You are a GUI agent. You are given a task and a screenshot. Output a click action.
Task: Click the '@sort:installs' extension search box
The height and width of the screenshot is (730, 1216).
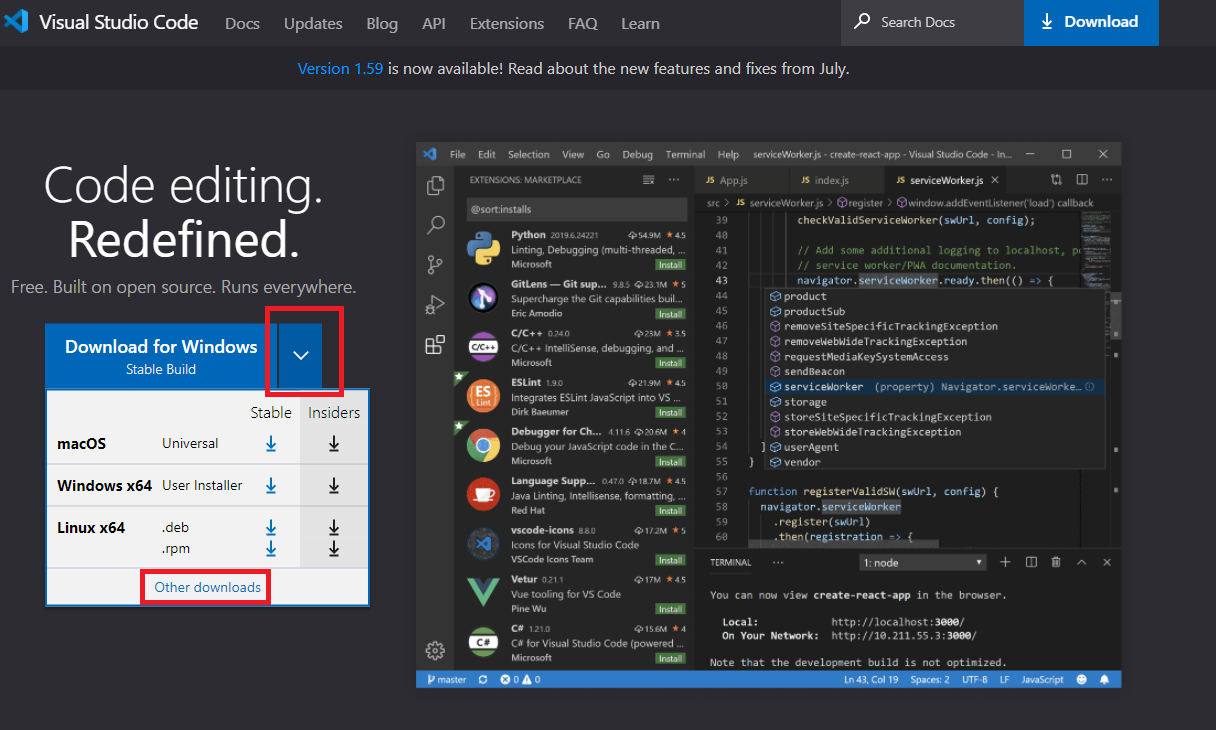(576, 210)
